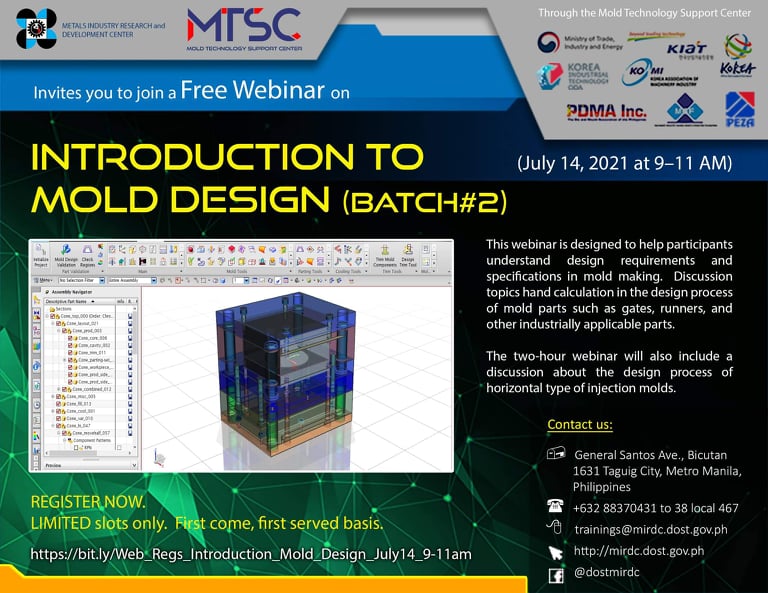Click the red cube icon in Mold Tools
Viewport: 768px width, 593px height.
(x=231, y=249)
